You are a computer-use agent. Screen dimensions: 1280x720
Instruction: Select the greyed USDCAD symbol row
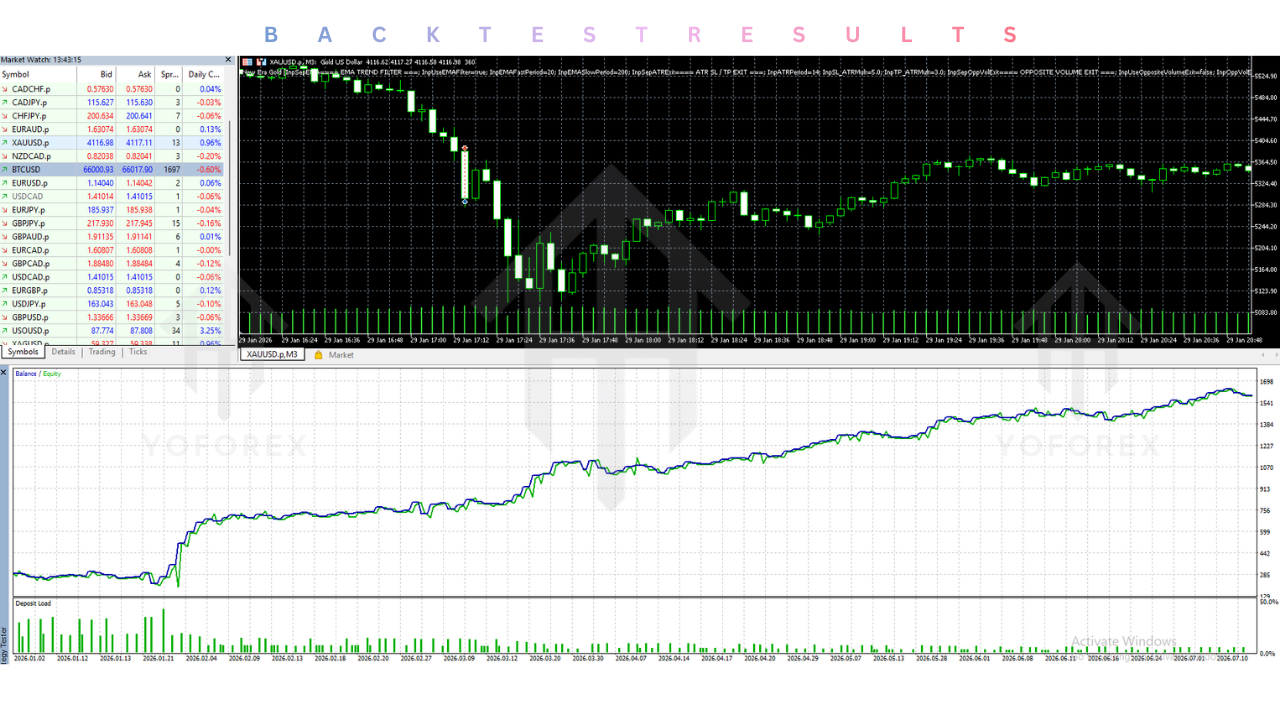[112, 197]
